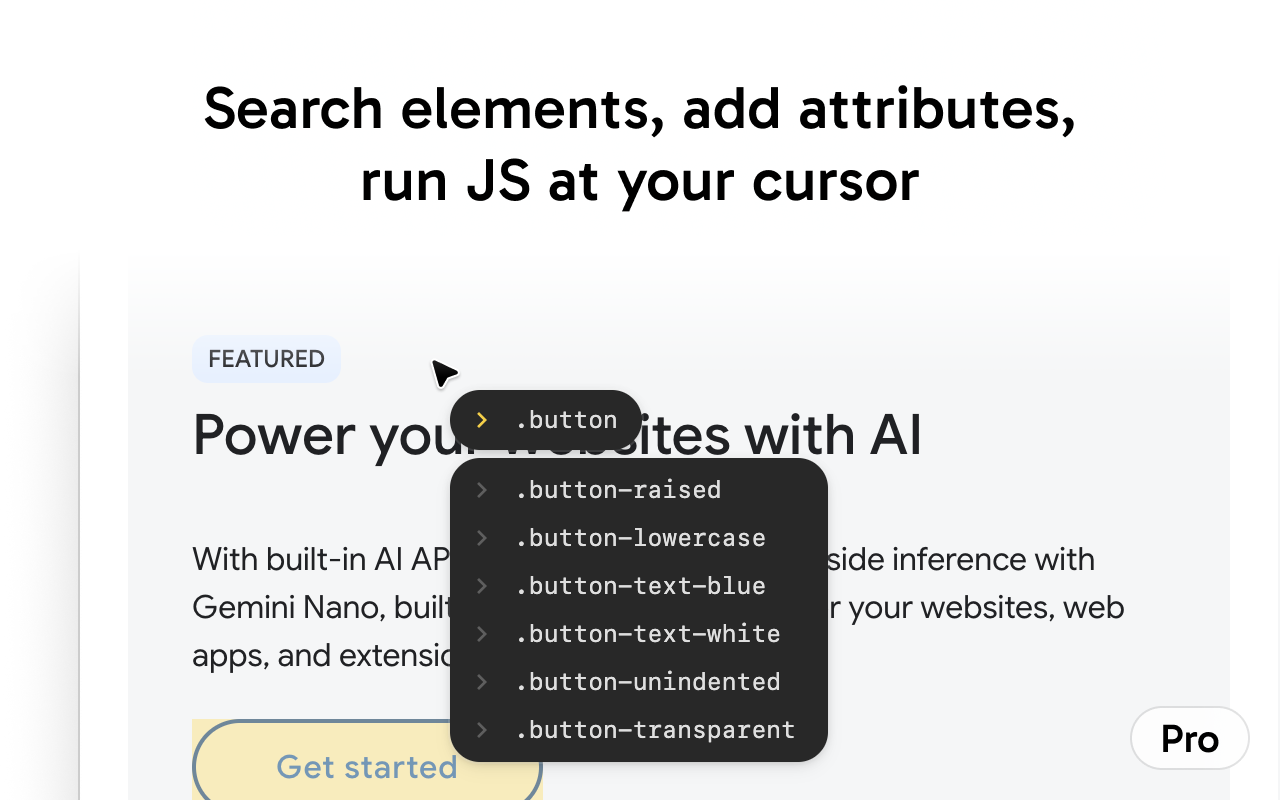Pick the .button-transparent suggestion
This screenshot has height=800, width=1280.
(x=639, y=730)
